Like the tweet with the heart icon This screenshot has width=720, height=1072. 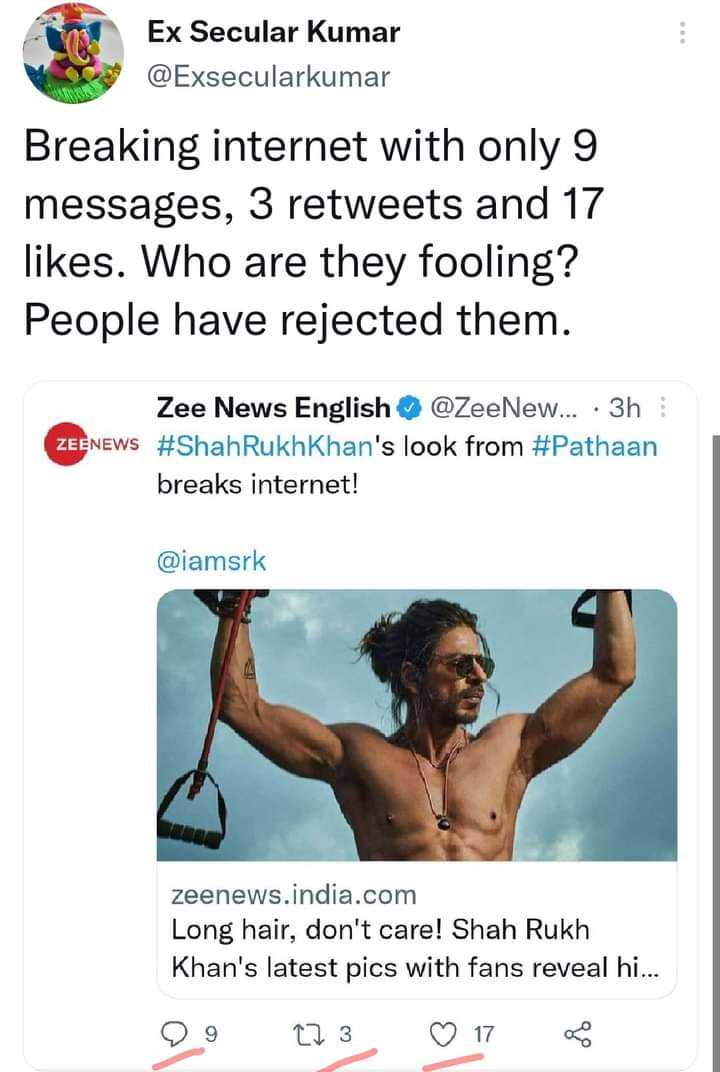[x=443, y=1034]
